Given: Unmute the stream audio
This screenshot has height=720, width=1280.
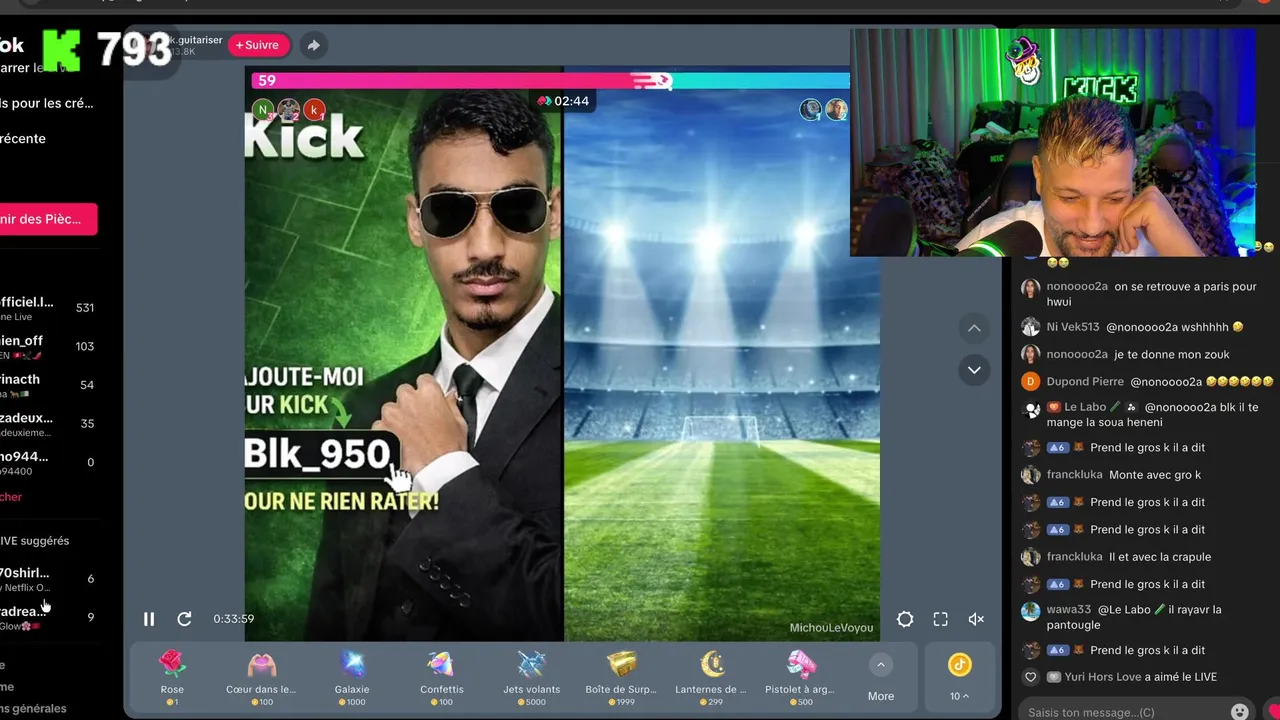Looking at the screenshot, I should pos(976,619).
